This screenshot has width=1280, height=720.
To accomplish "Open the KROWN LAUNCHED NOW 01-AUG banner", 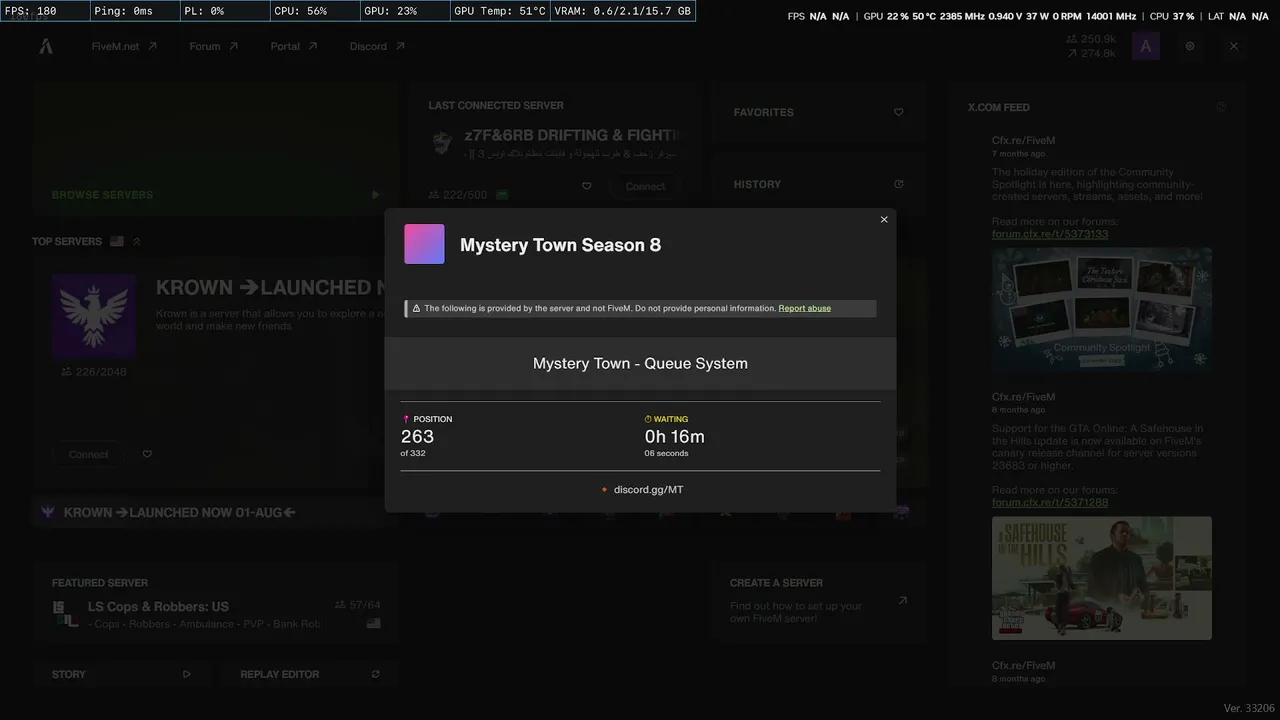I will (180, 512).
